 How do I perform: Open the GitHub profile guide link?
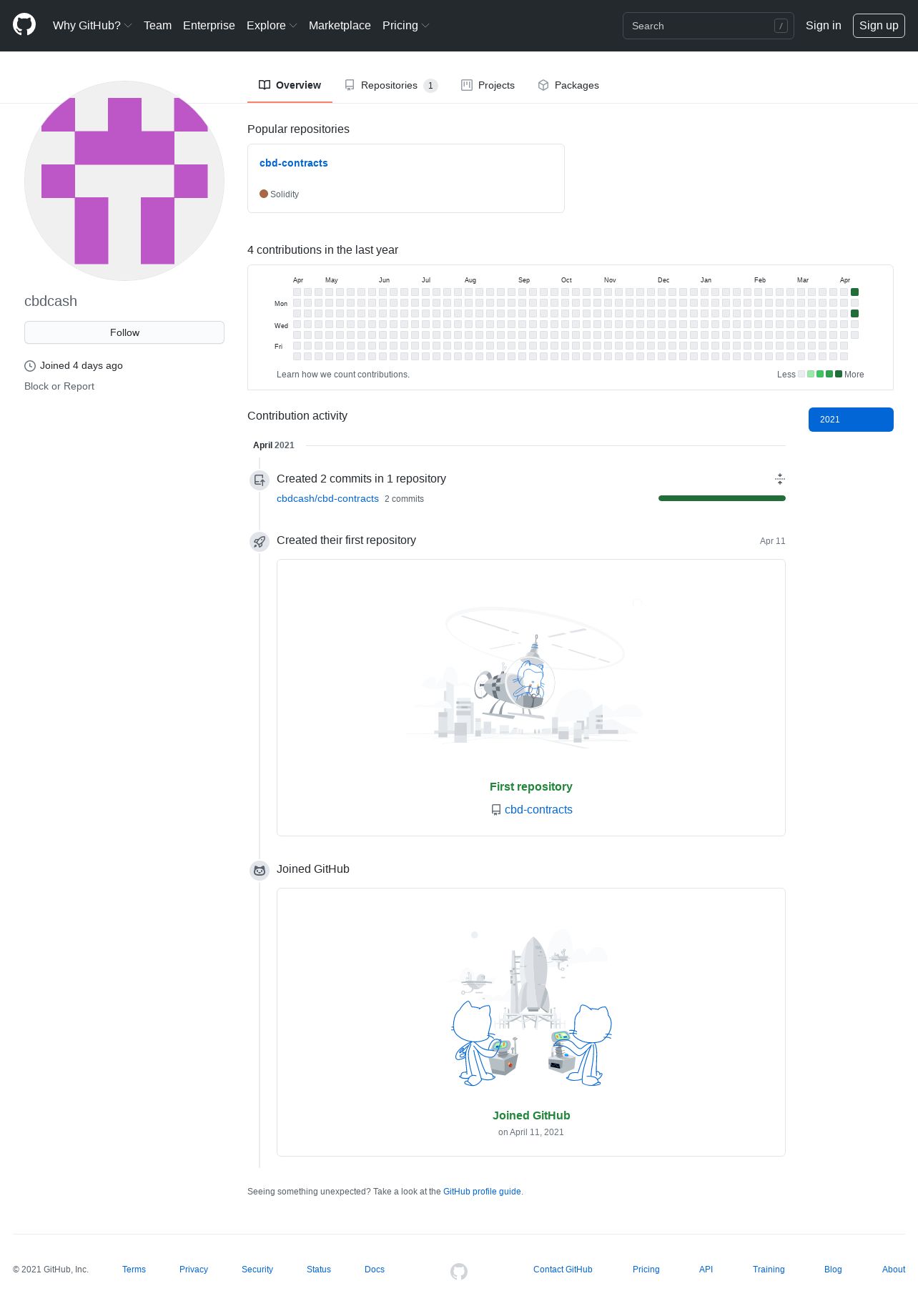pos(482,1192)
